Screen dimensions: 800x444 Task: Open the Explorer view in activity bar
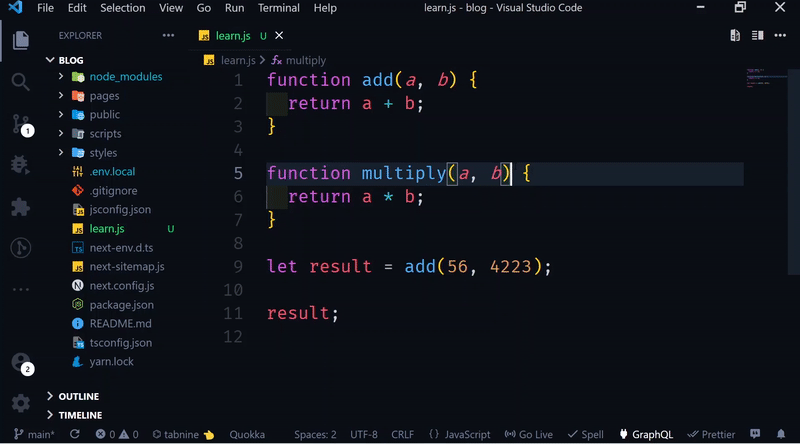click(x=20, y=40)
